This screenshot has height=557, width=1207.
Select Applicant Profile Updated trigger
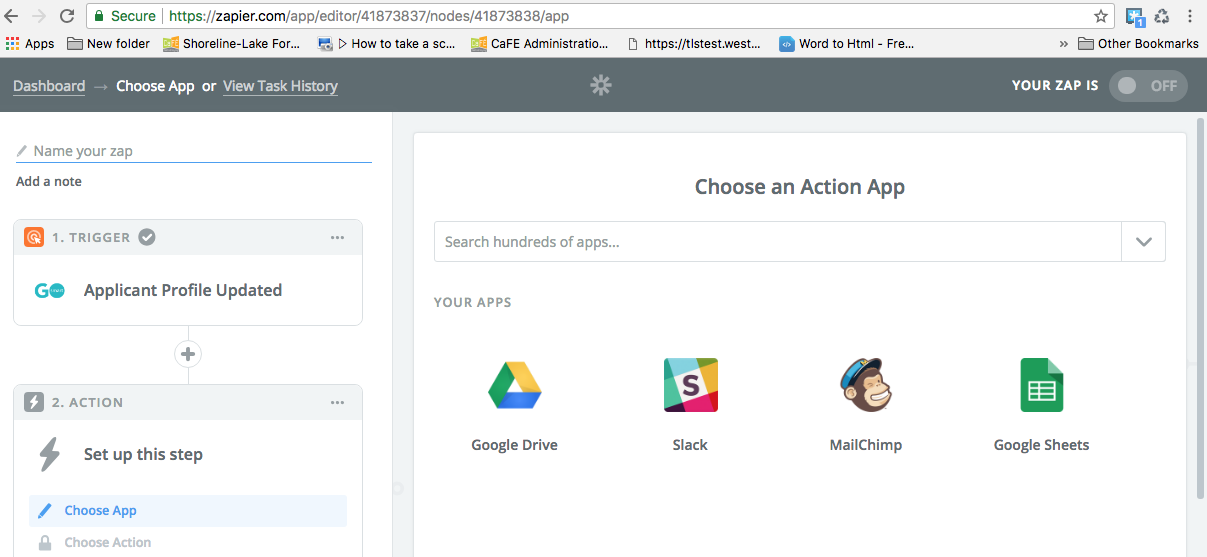(x=183, y=290)
